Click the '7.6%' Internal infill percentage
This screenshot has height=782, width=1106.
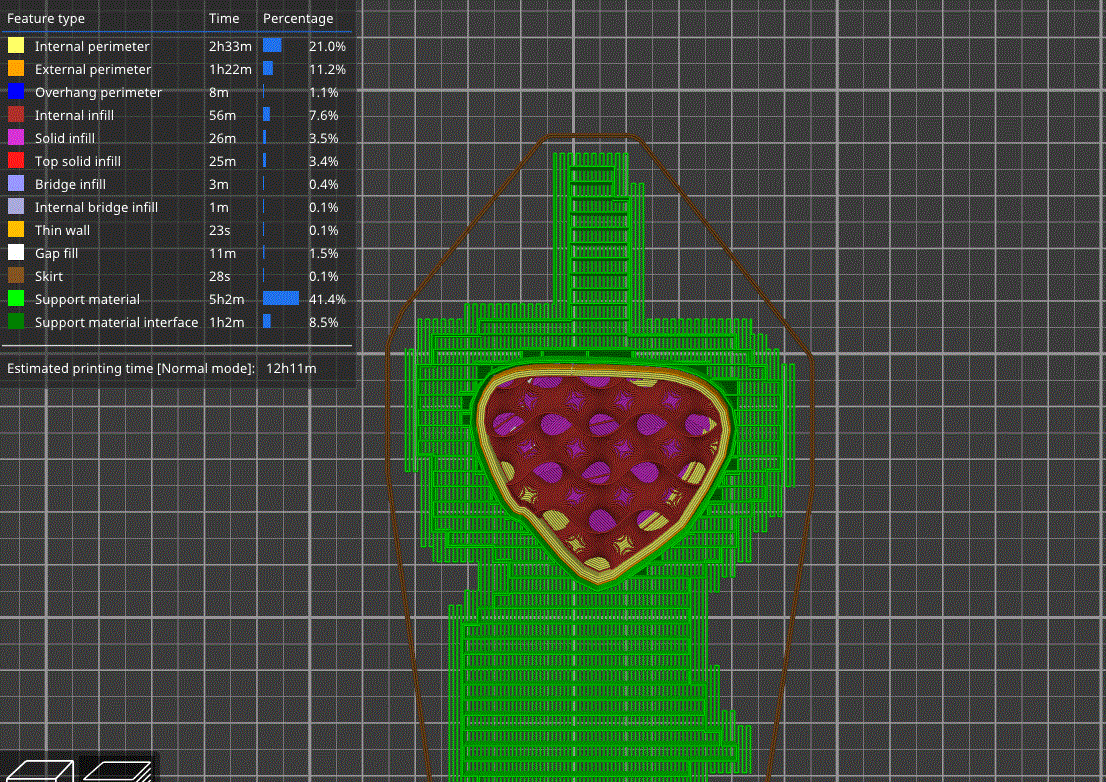click(323, 115)
